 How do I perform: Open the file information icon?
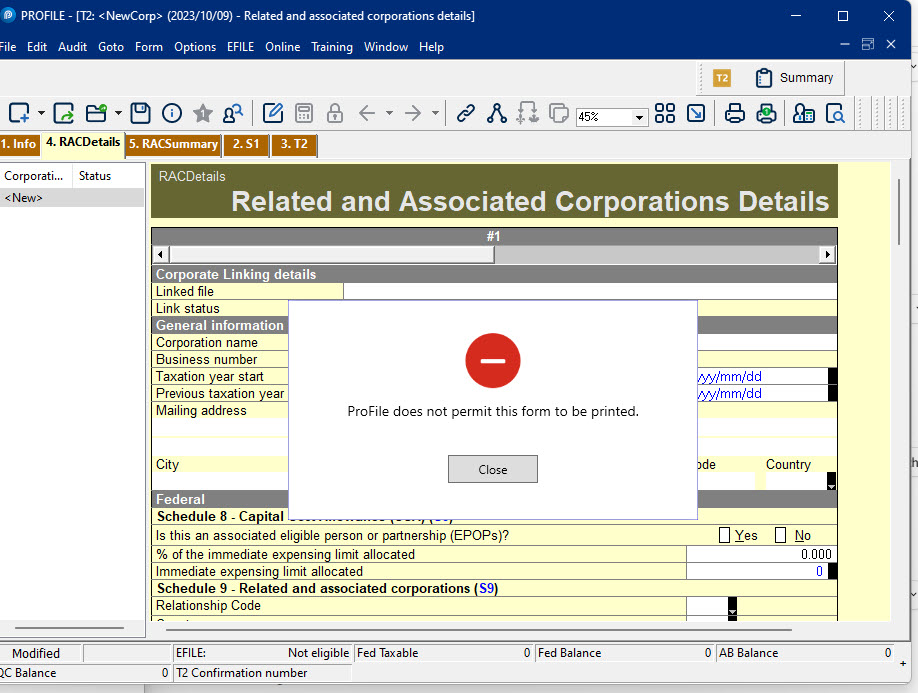click(172, 113)
